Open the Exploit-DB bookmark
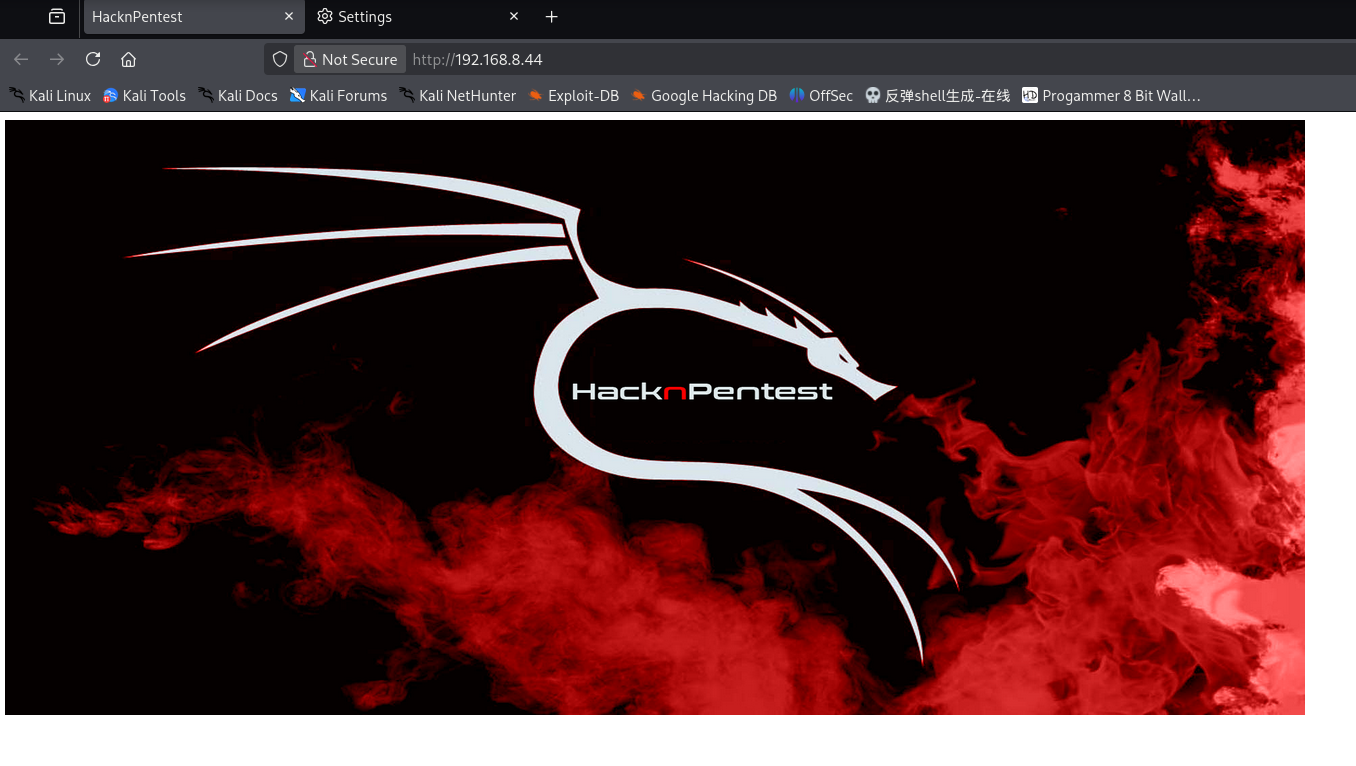Image resolution: width=1356 pixels, height=766 pixels. pyautogui.click(x=574, y=96)
